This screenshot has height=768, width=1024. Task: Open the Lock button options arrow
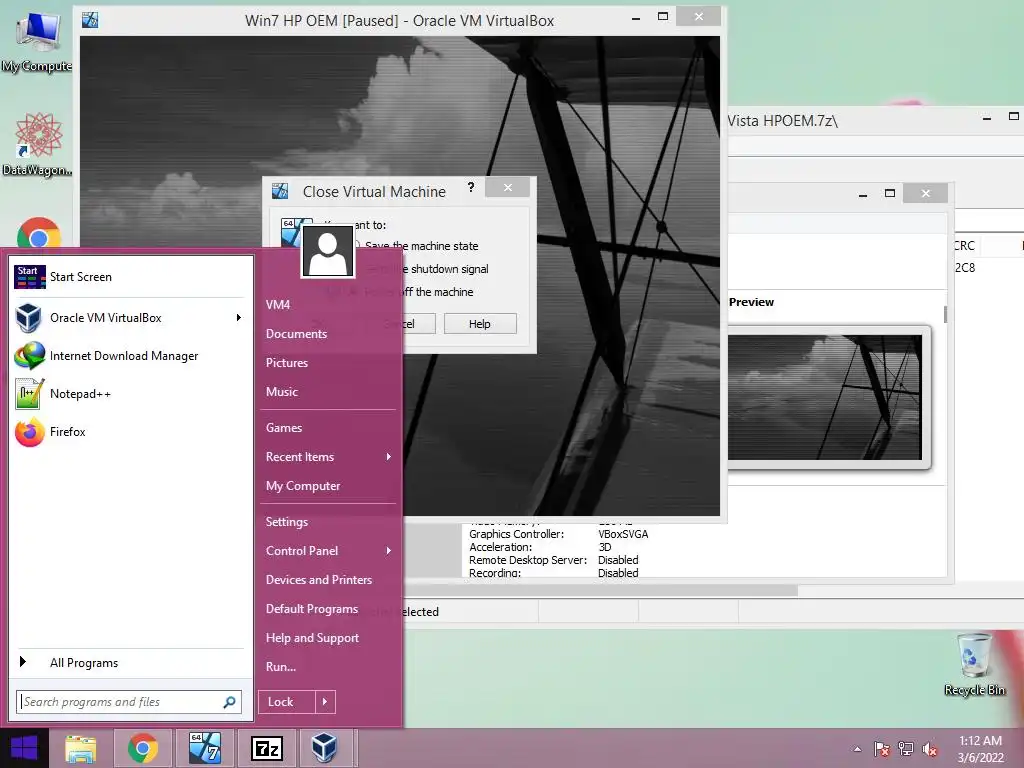pyautogui.click(x=325, y=702)
